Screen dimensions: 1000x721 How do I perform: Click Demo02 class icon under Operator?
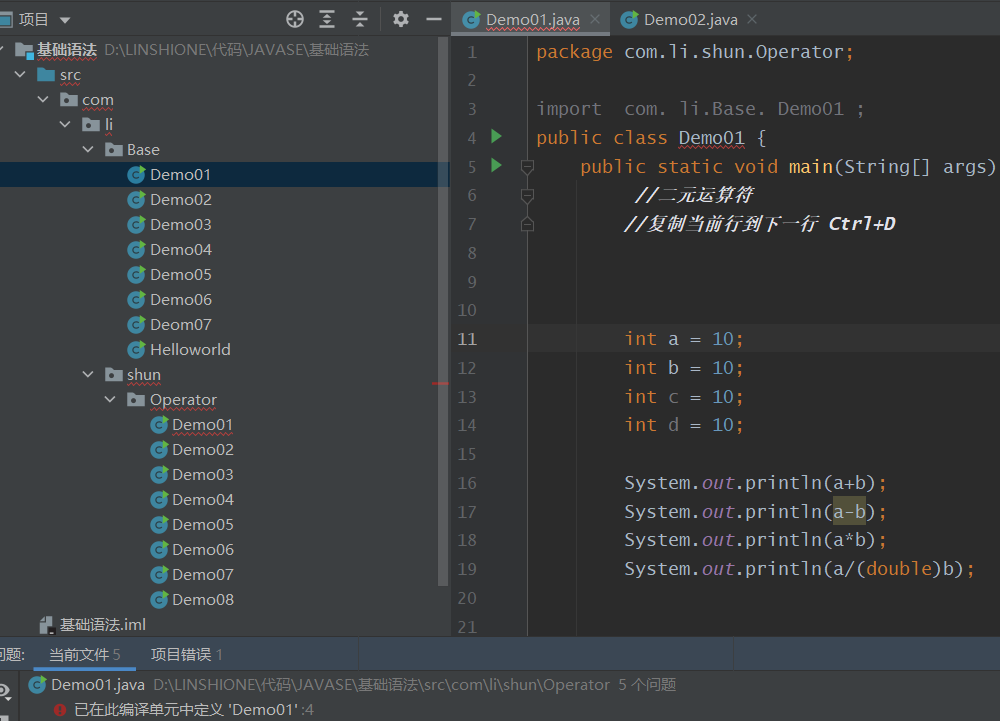[159, 449]
